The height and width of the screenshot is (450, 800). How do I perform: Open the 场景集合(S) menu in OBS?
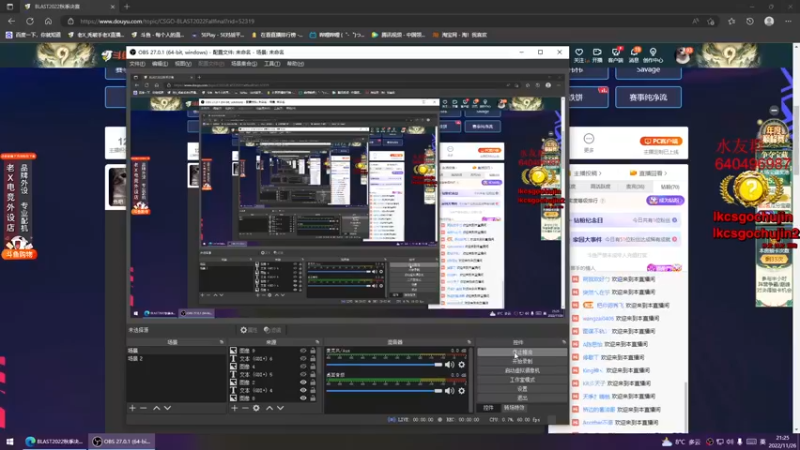click(244, 64)
